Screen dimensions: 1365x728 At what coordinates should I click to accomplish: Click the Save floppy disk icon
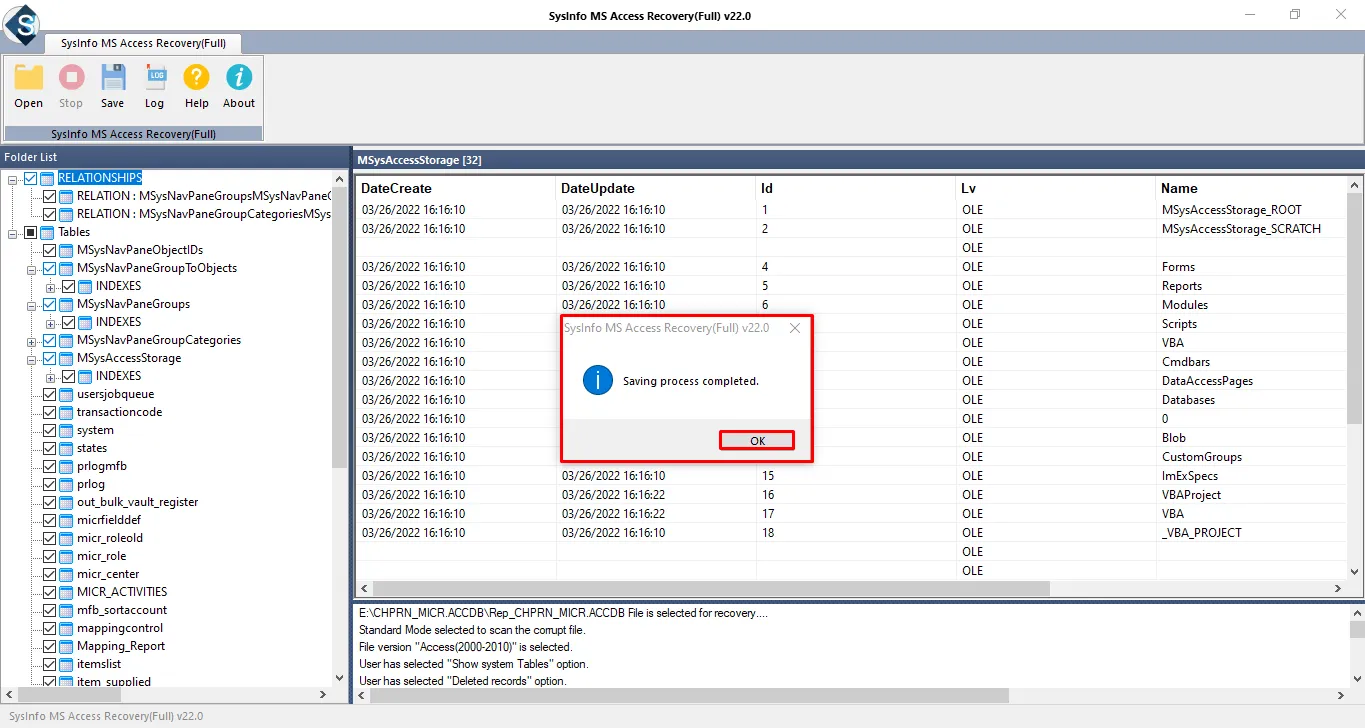click(113, 78)
